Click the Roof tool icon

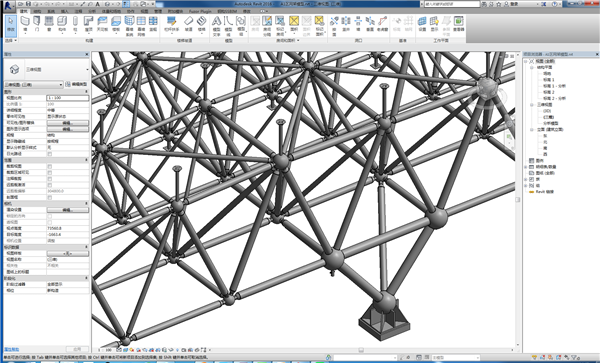(89, 24)
